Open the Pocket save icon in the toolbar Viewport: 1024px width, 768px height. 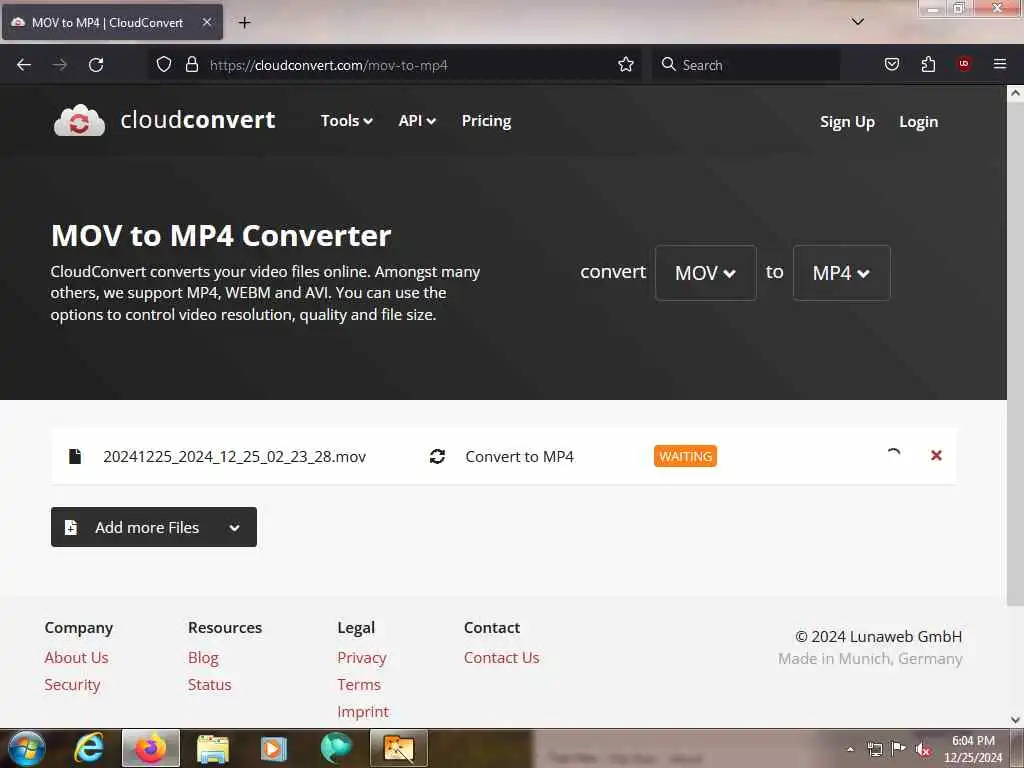click(892, 64)
